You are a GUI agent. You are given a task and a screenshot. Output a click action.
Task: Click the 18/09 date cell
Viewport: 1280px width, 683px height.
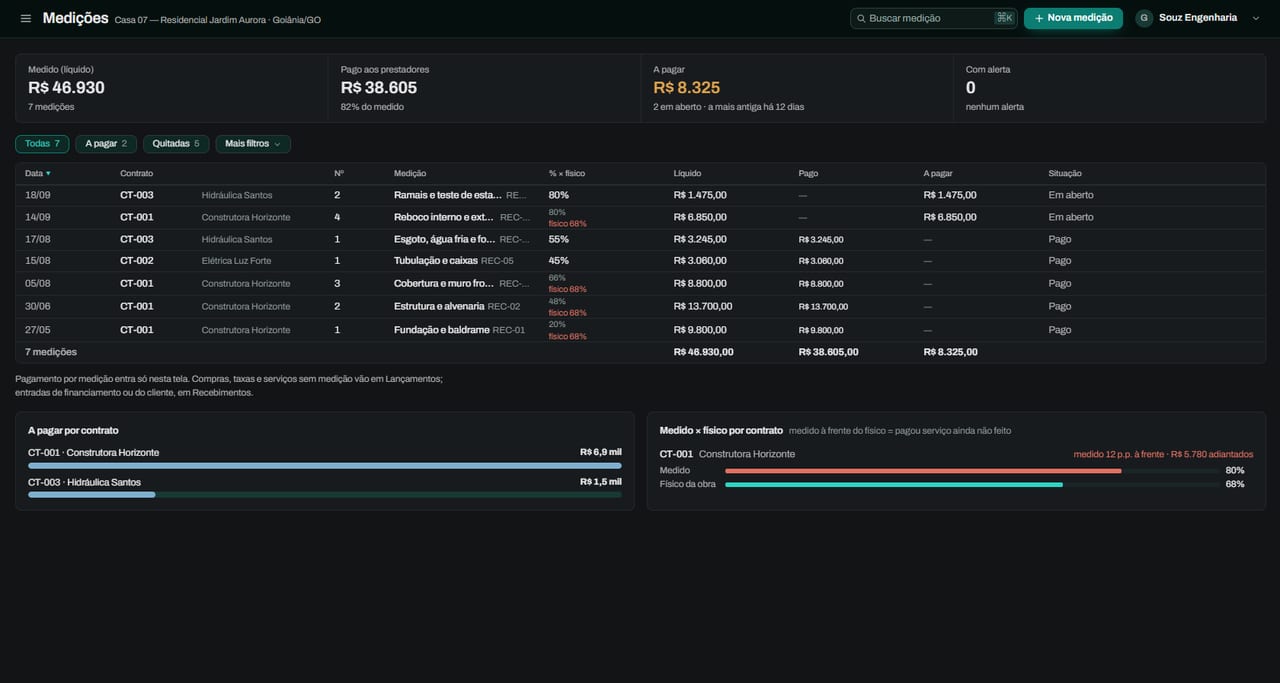38,195
